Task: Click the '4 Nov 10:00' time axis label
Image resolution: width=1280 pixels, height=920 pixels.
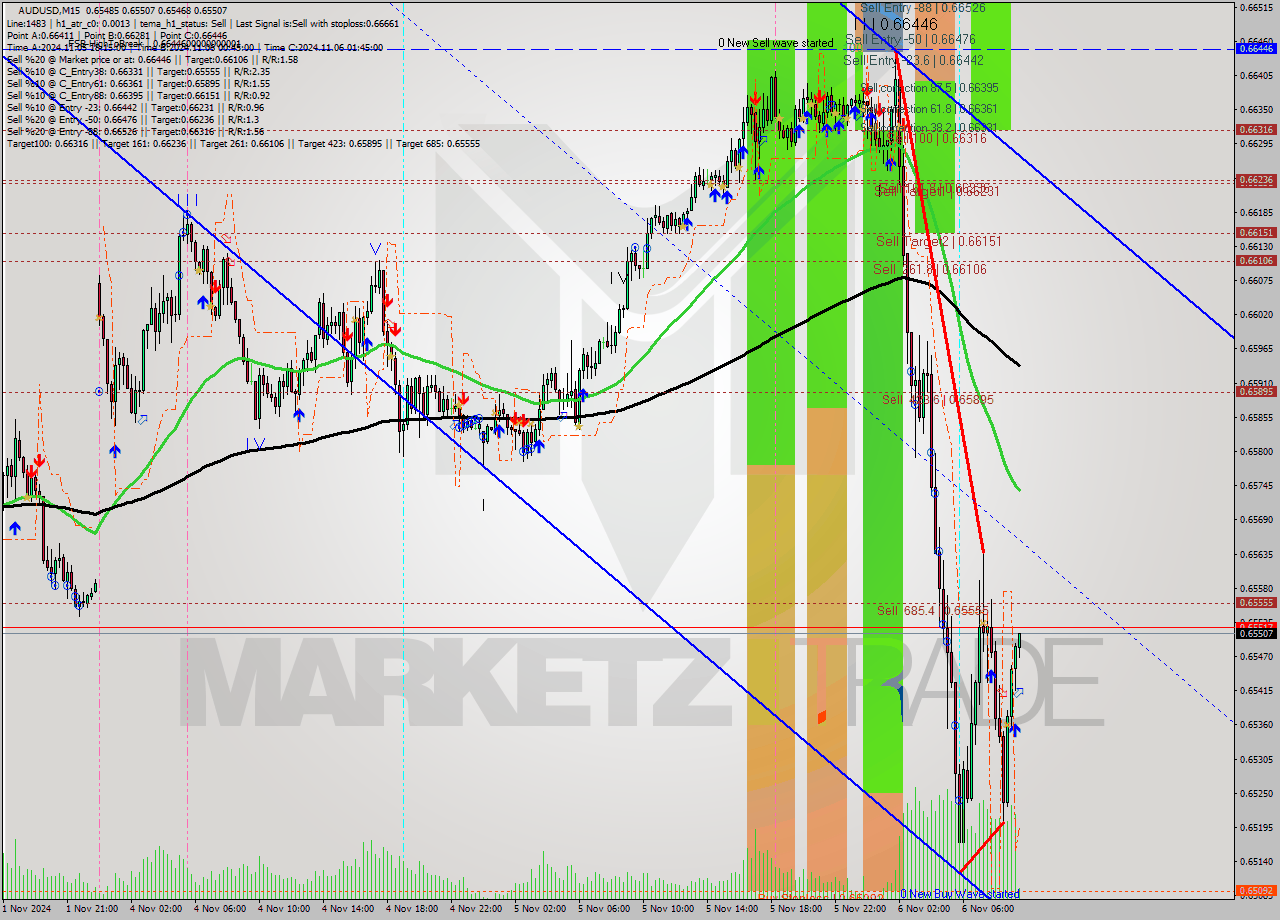Action: [x=284, y=909]
